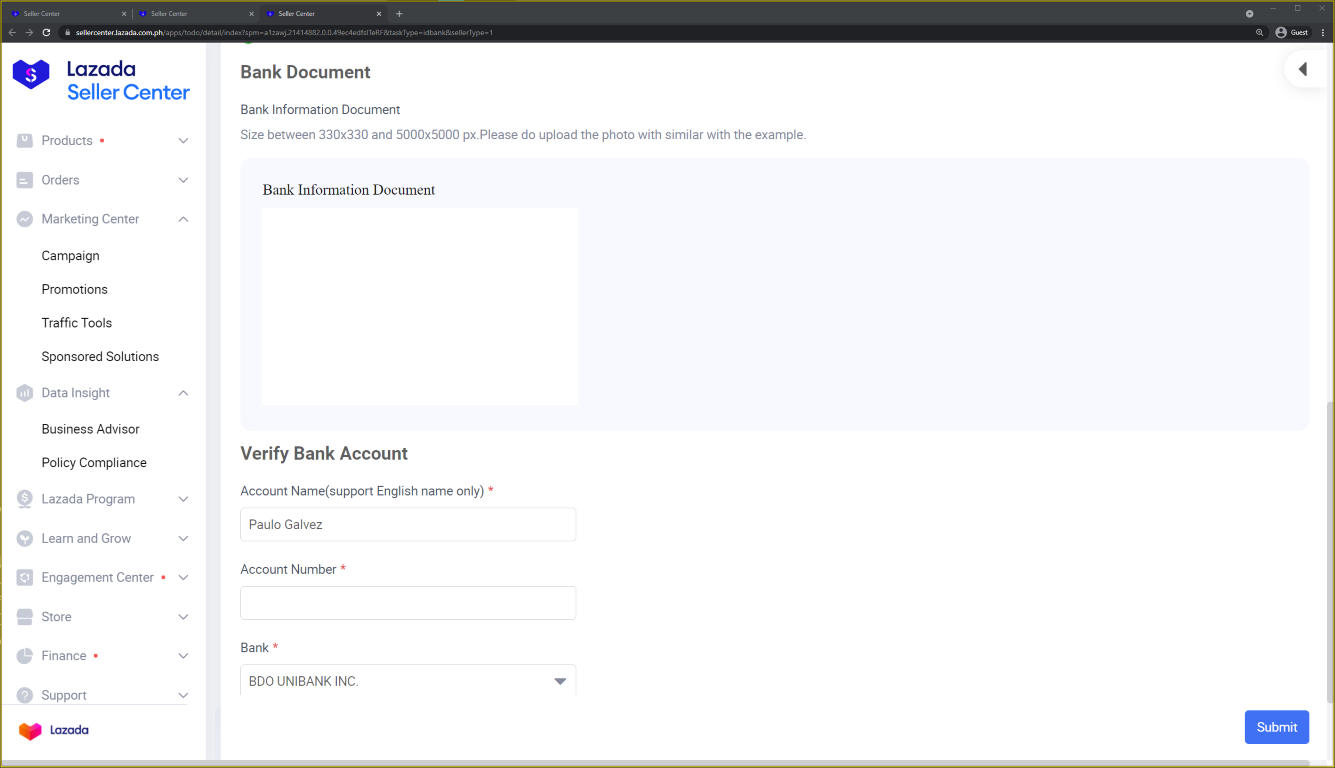Click the Orders sidebar icon
Viewport: 1335px width, 768px height.
pyautogui.click(x=25, y=180)
